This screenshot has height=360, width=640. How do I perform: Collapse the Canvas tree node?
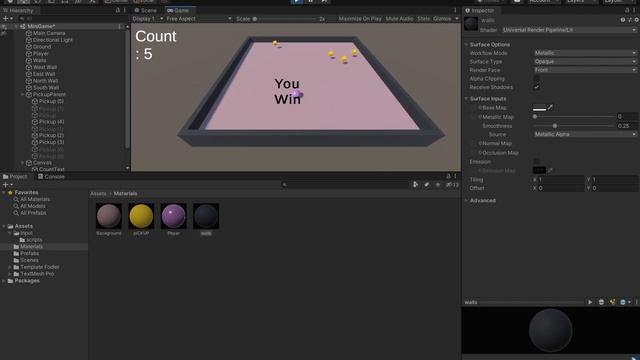click(22, 162)
